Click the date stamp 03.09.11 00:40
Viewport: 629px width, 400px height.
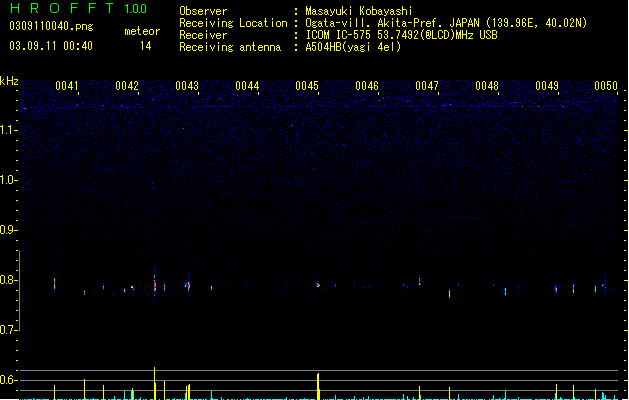pos(51,46)
